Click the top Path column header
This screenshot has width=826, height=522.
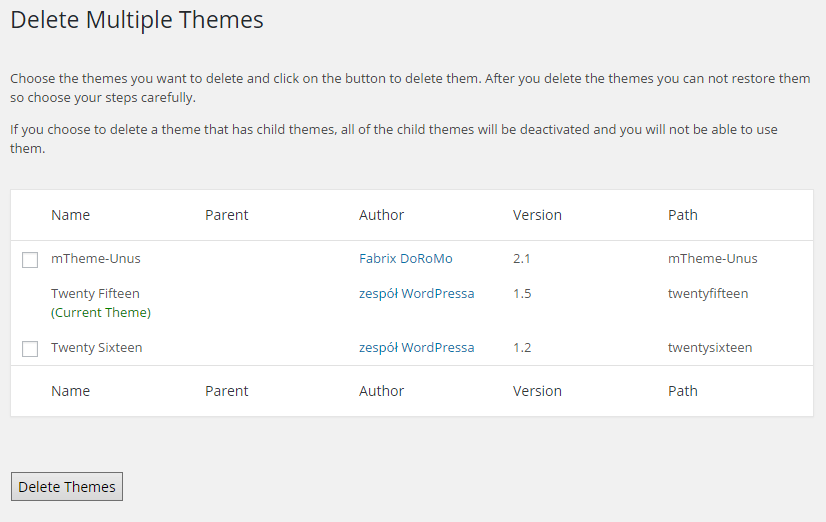pyautogui.click(x=683, y=215)
